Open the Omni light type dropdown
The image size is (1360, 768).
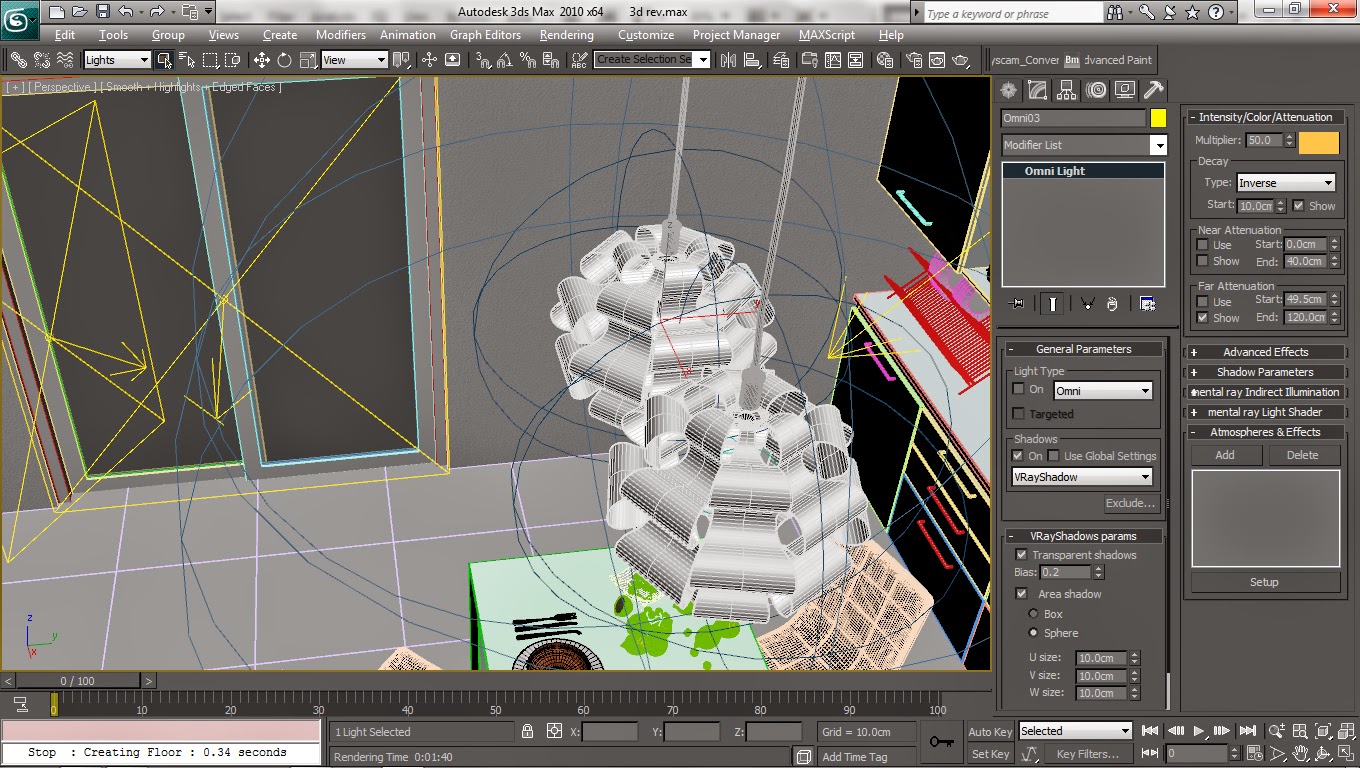[x=1103, y=391]
